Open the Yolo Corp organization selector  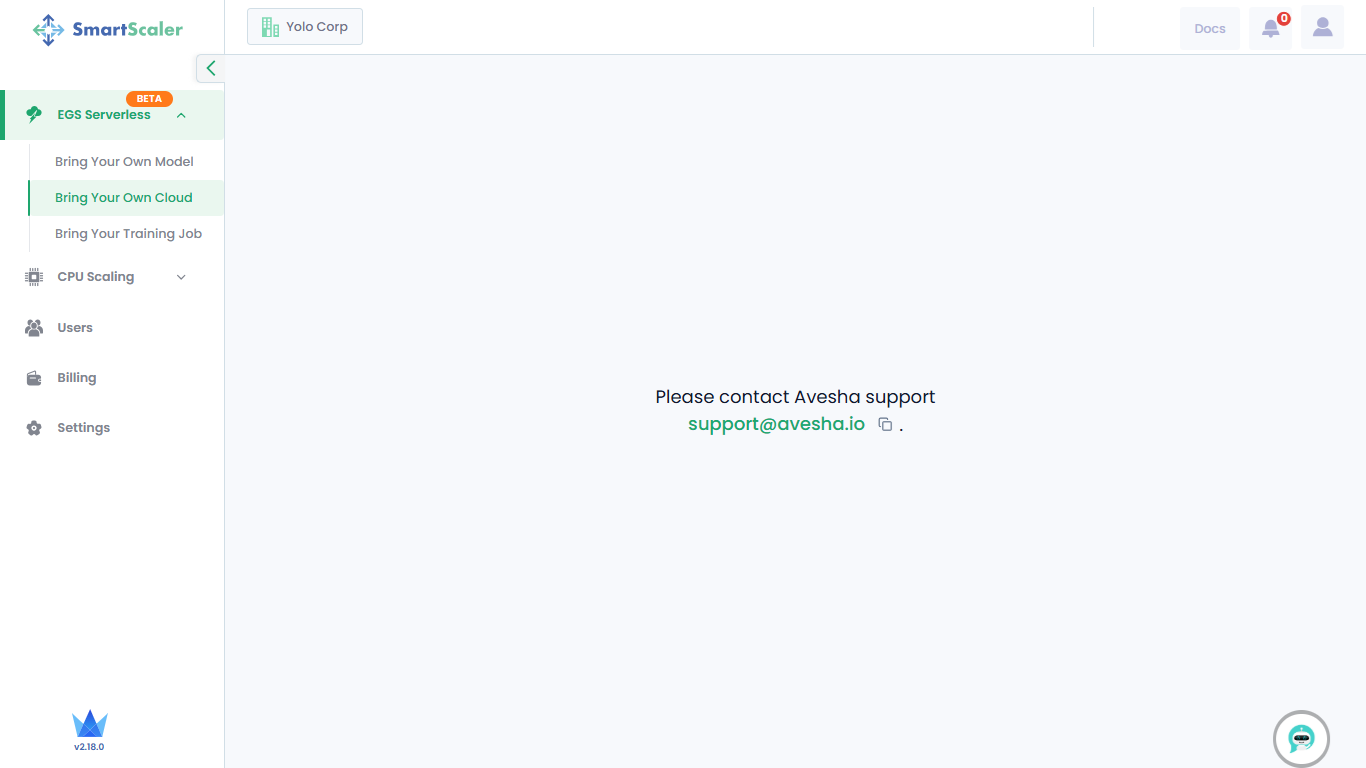[305, 27]
